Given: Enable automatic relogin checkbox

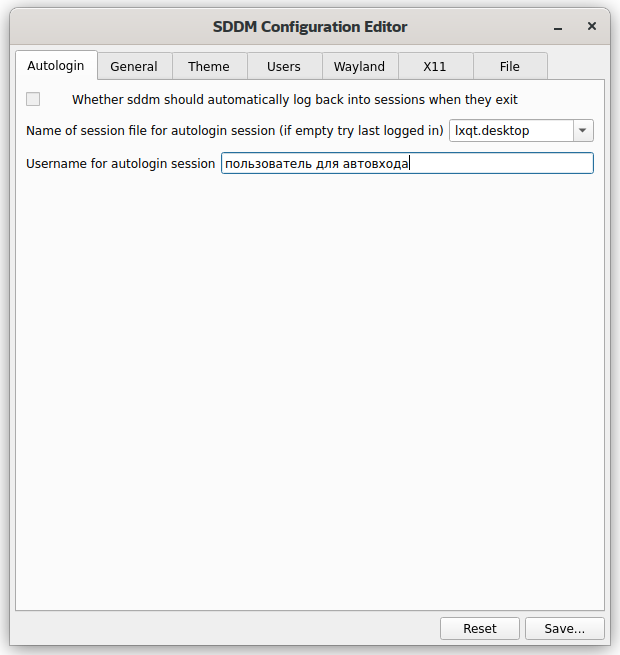Looking at the screenshot, I should pos(33,99).
